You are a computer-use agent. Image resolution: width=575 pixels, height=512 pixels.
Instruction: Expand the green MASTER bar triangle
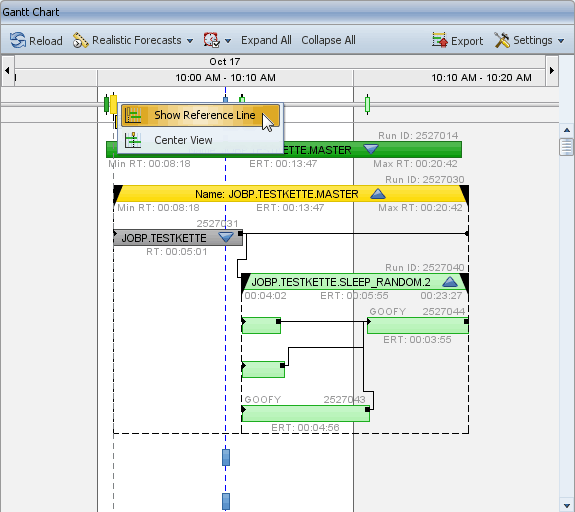point(371,149)
